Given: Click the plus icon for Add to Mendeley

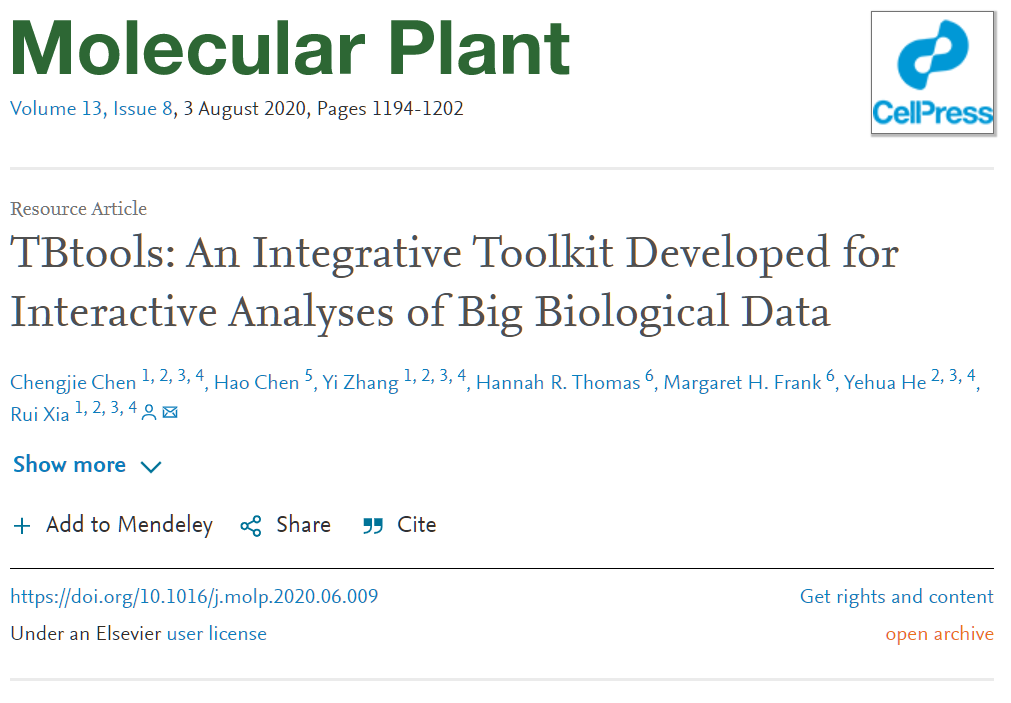Looking at the screenshot, I should (x=22, y=526).
